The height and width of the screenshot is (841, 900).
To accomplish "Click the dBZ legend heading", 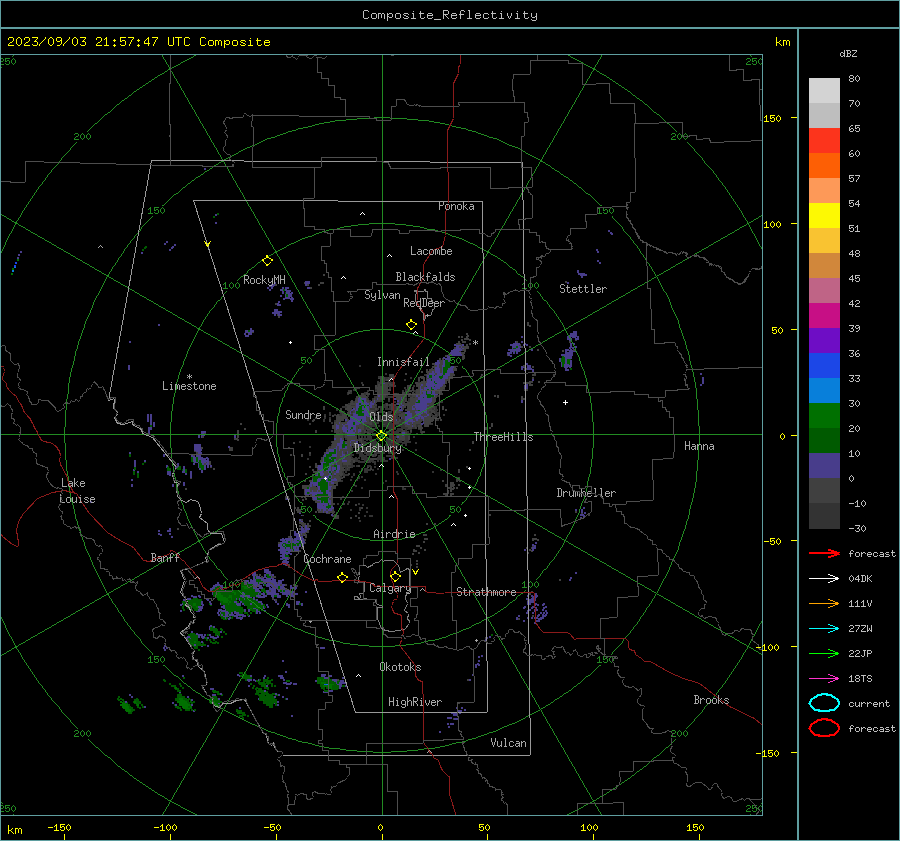I will click(x=848, y=53).
